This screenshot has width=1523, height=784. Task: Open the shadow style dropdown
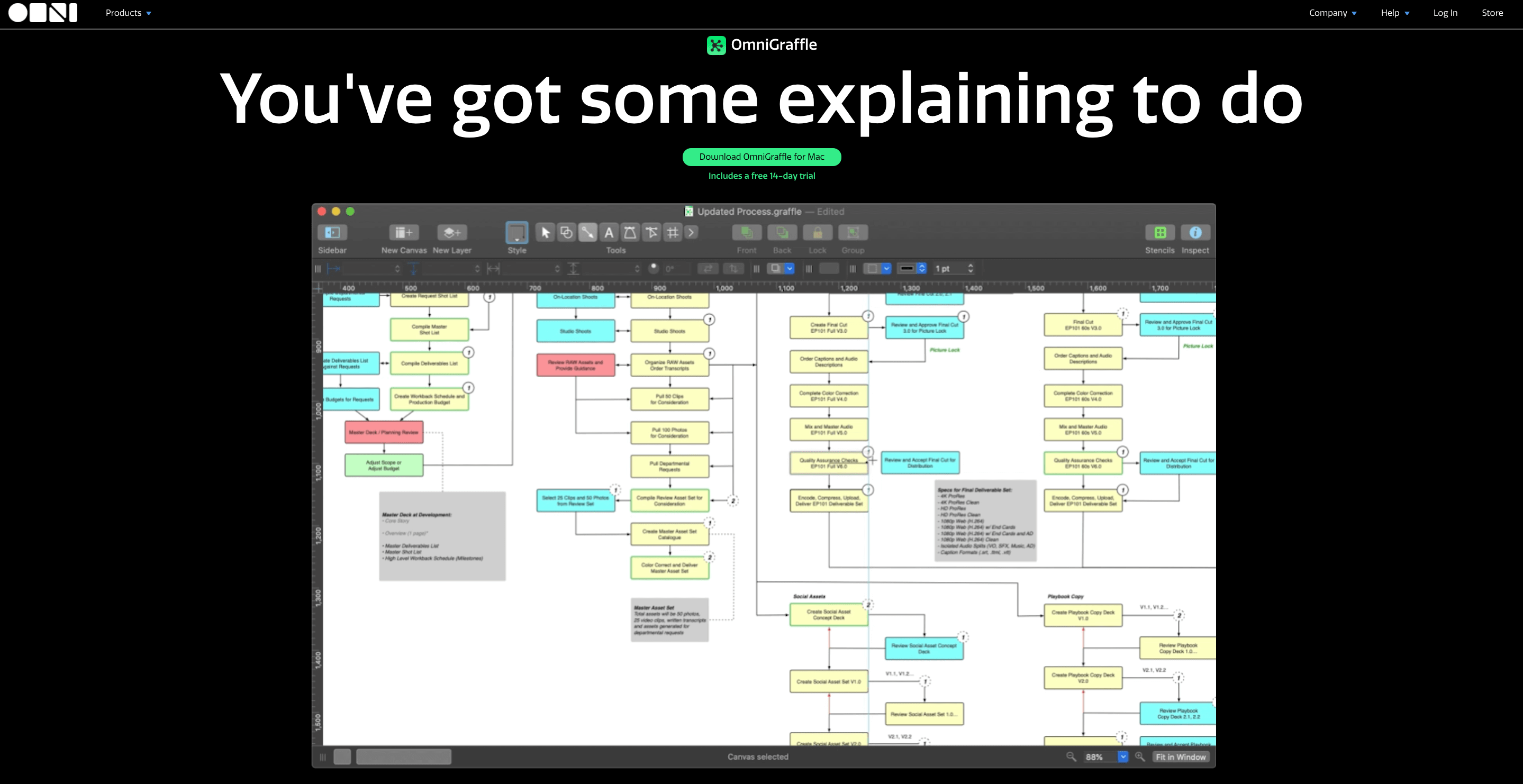781,268
